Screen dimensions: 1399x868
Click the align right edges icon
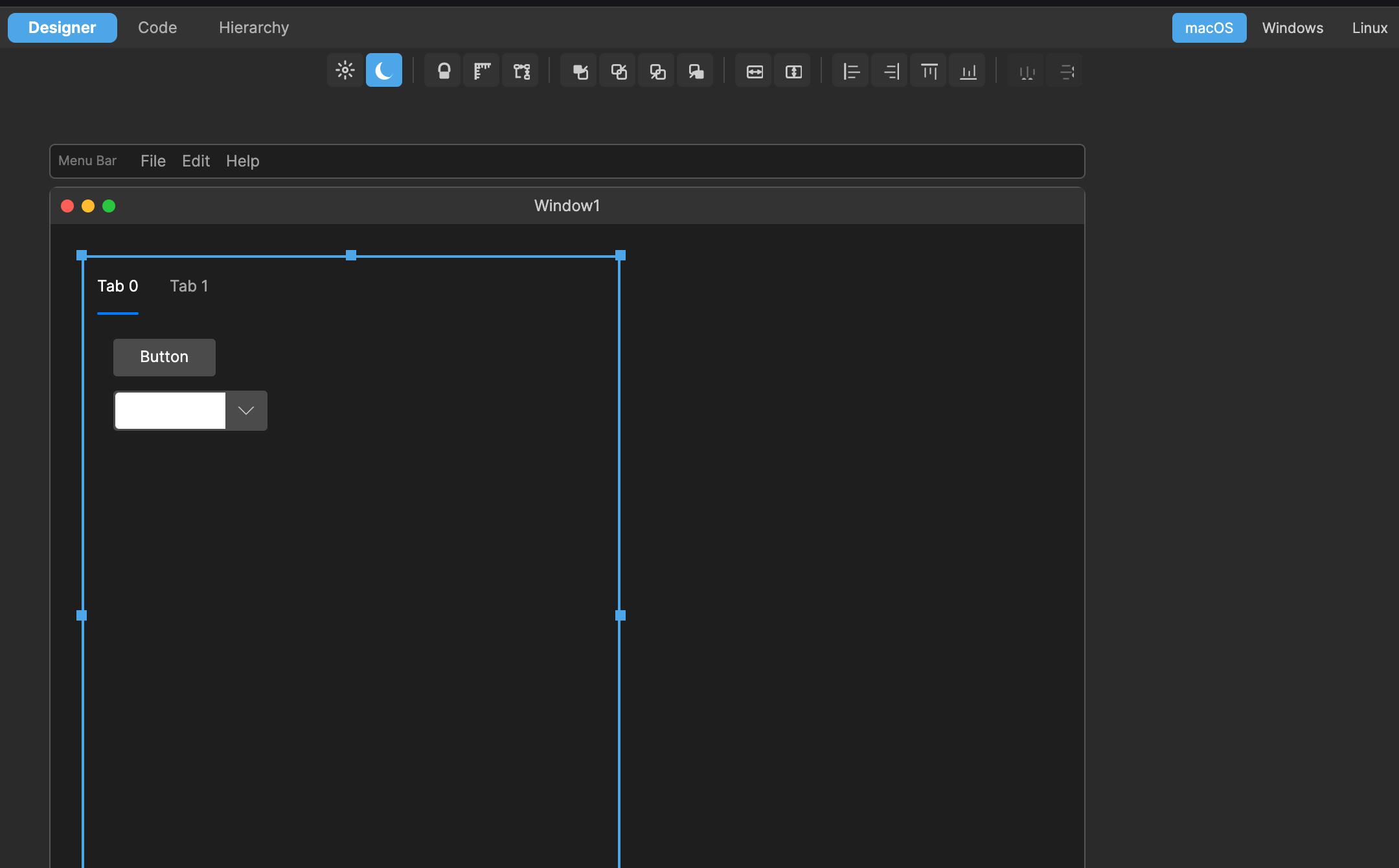(891, 71)
